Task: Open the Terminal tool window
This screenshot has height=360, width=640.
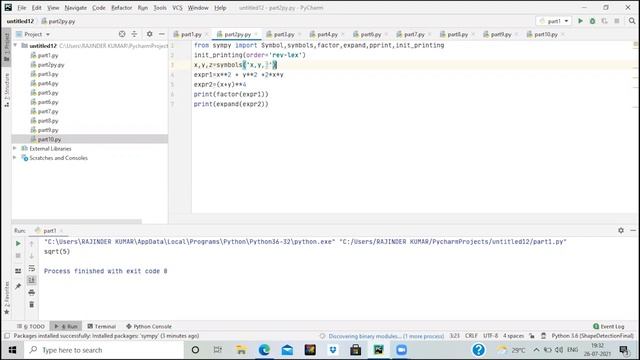Action: (102, 327)
